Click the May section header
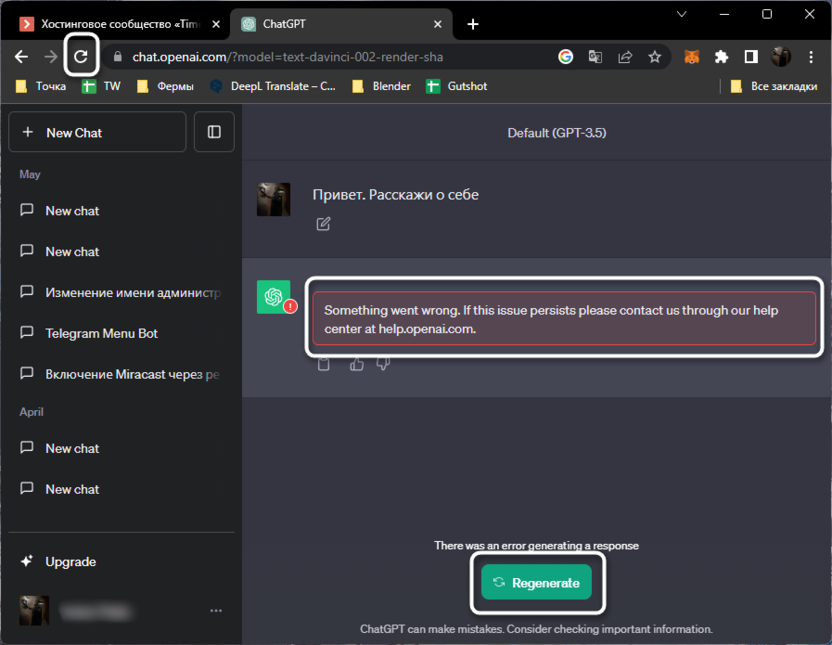Image resolution: width=832 pixels, height=645 pixels. 30,175
